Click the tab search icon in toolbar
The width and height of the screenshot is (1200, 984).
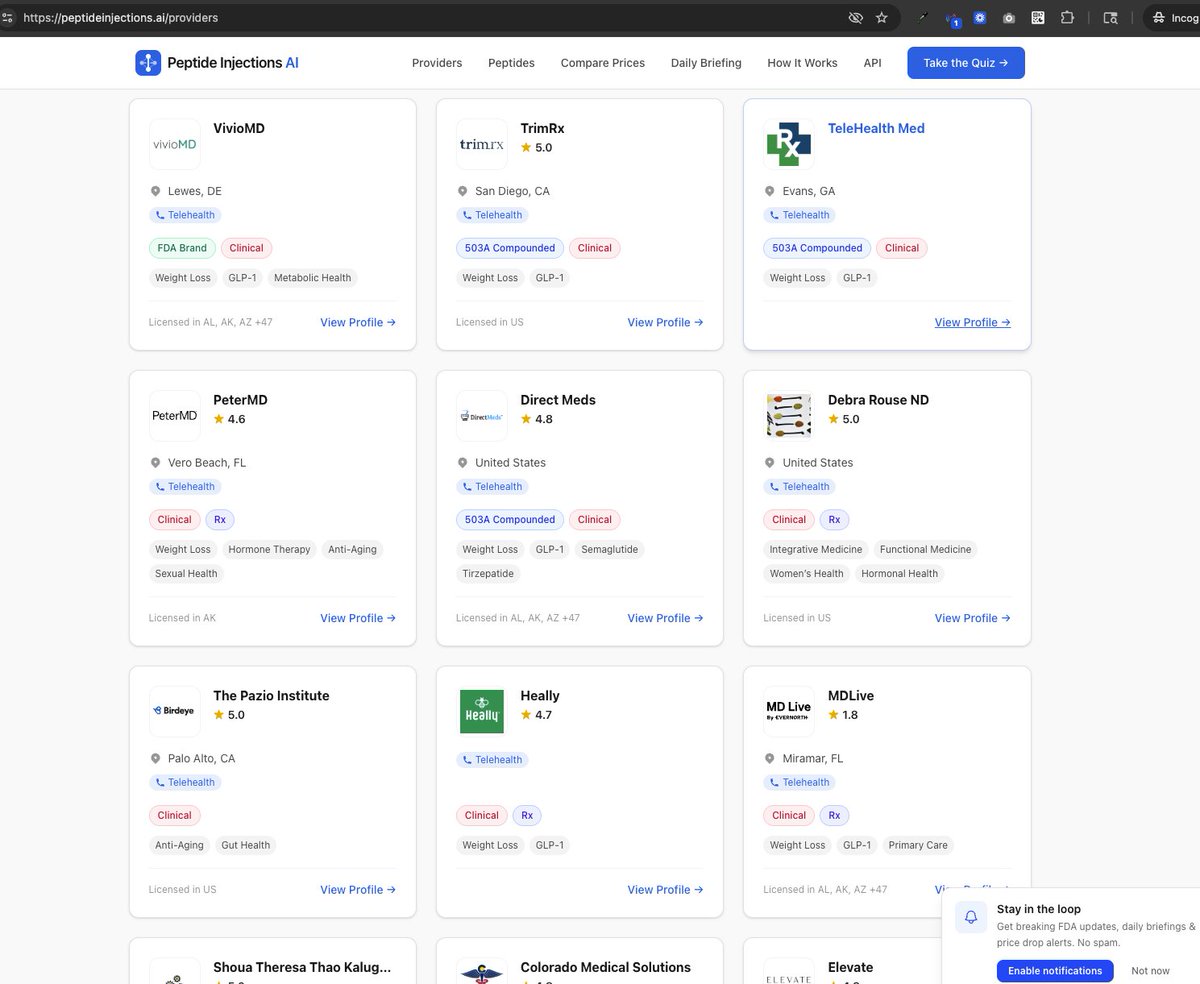coord(1110,18)
